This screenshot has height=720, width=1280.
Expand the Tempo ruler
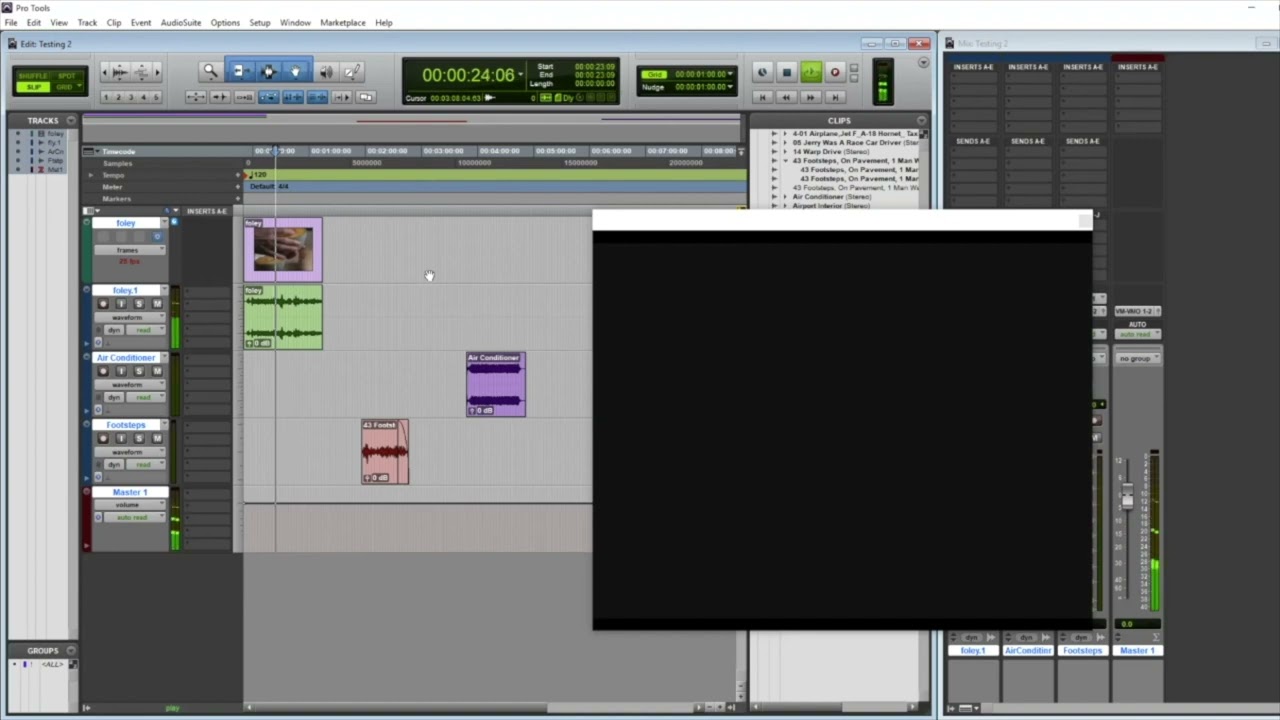coord(91,175)
